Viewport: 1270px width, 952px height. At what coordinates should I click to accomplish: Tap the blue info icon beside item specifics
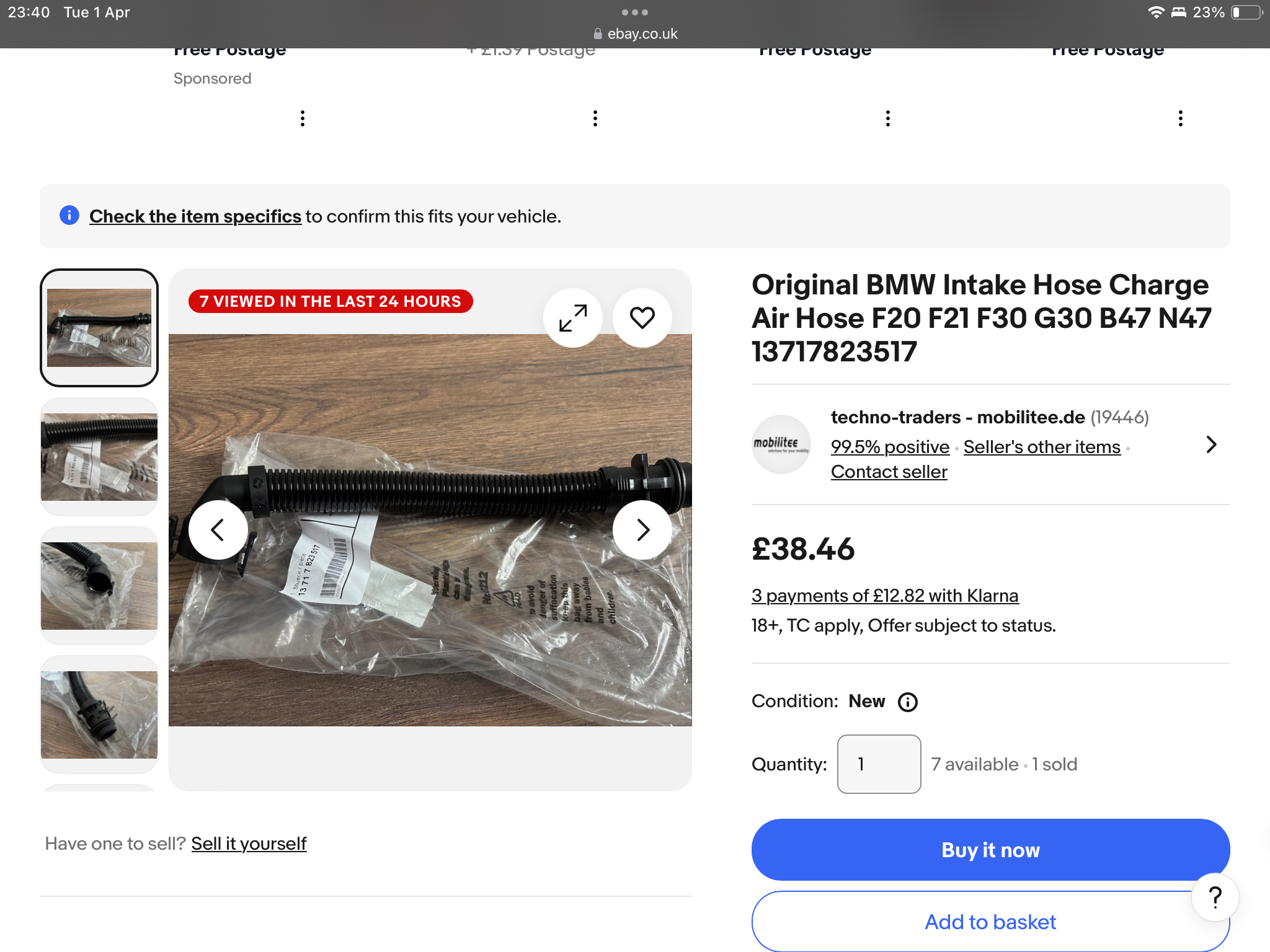[69, 216]
